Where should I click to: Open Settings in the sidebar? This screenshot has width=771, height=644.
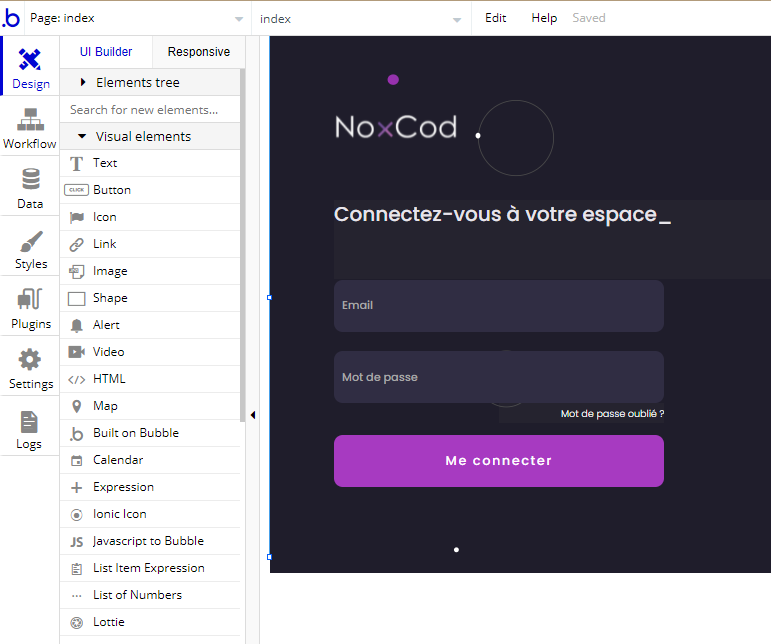tap(30, 367)
